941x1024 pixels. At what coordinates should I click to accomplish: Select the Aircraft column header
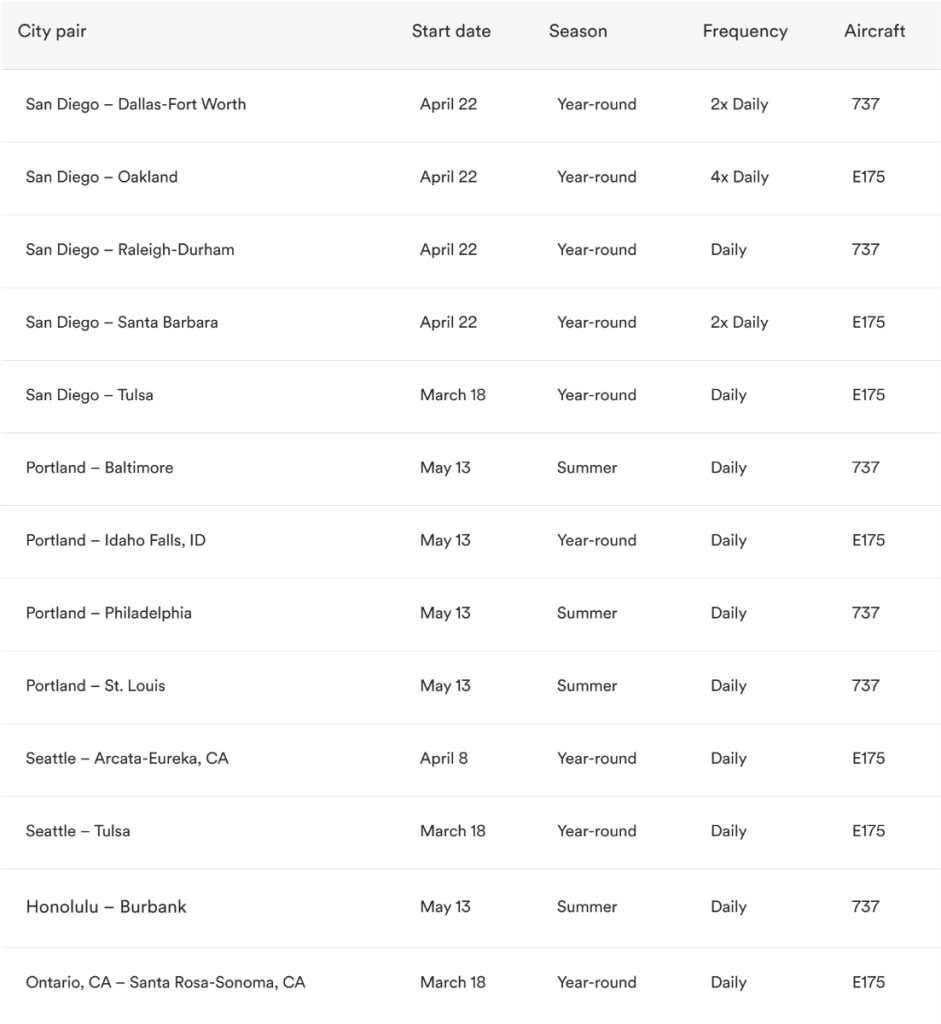(x=874, y=31)
